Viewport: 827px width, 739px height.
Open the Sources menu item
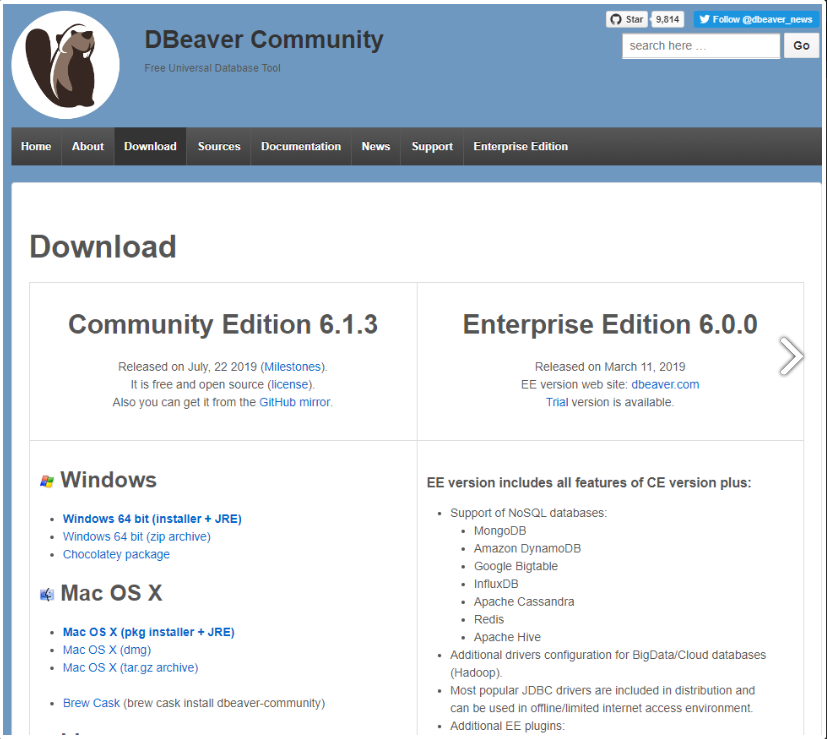219,146
